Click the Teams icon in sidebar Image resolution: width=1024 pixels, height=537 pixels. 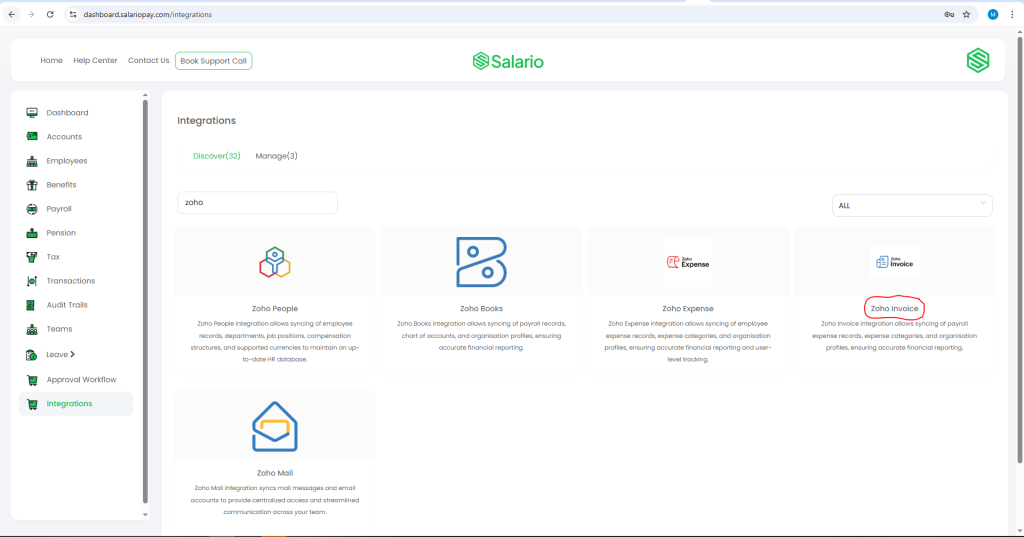click(31, 329)
